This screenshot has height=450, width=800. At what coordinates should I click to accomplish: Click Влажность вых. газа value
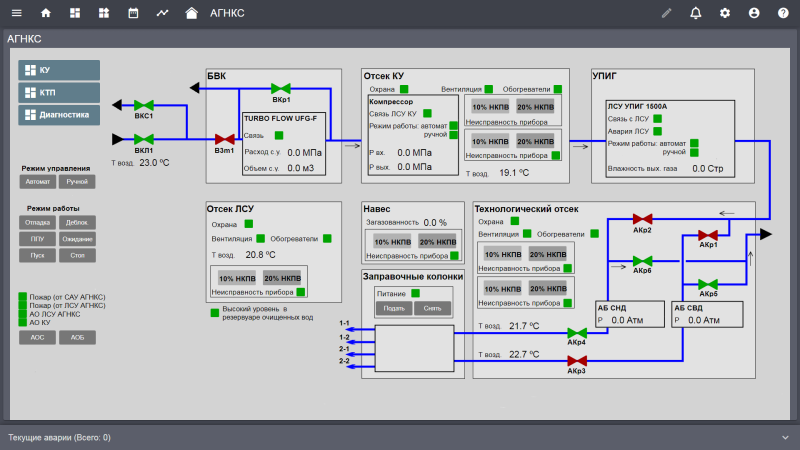tap(708, 169)
